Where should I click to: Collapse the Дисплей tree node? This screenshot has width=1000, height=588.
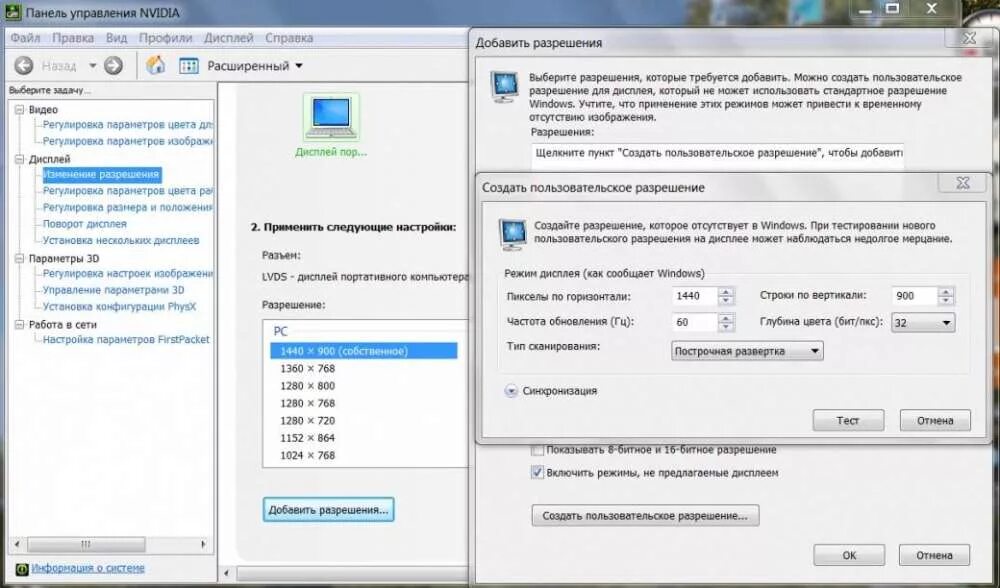(19, 159)
